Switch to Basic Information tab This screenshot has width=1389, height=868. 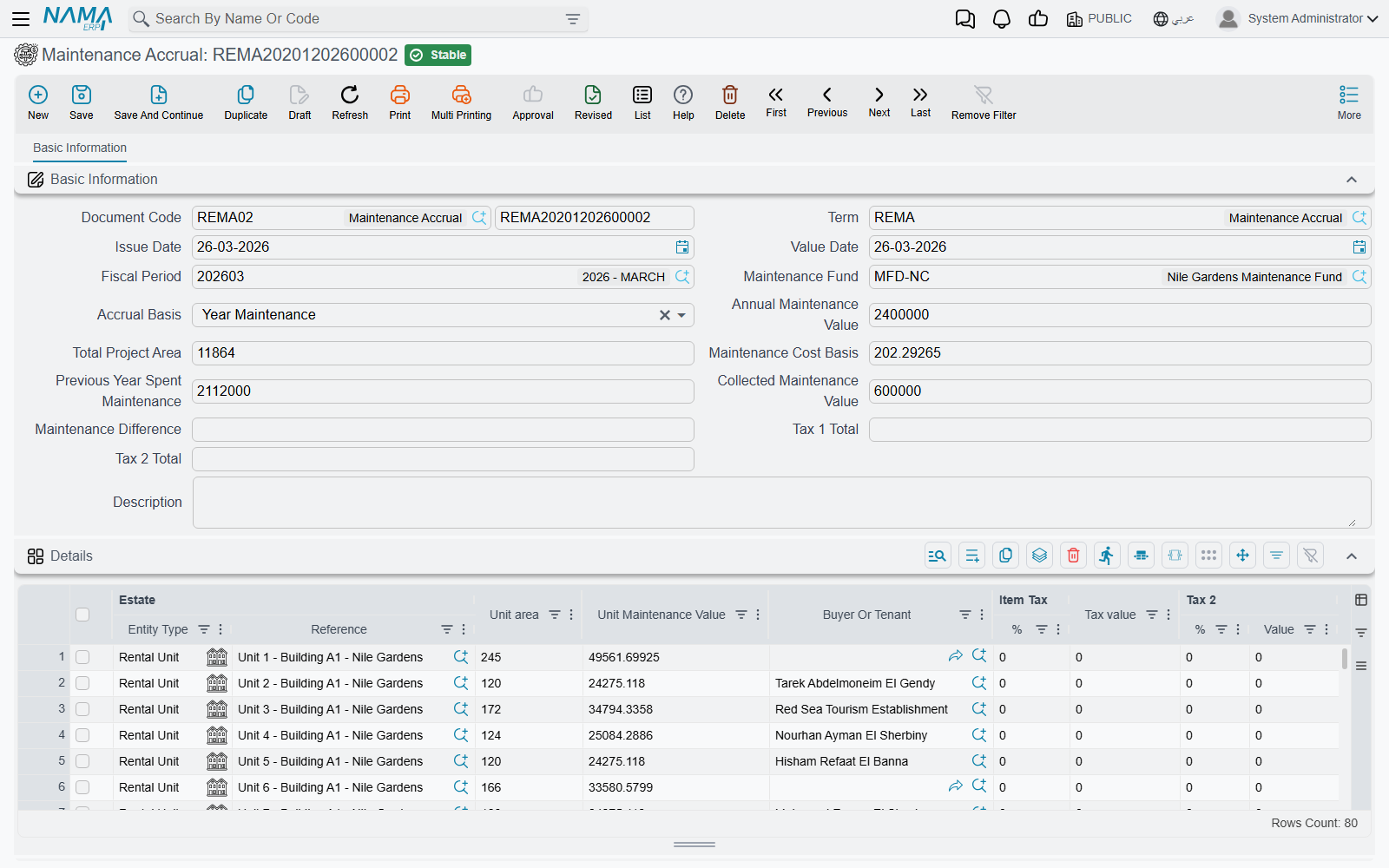click(x=80, y=148)
